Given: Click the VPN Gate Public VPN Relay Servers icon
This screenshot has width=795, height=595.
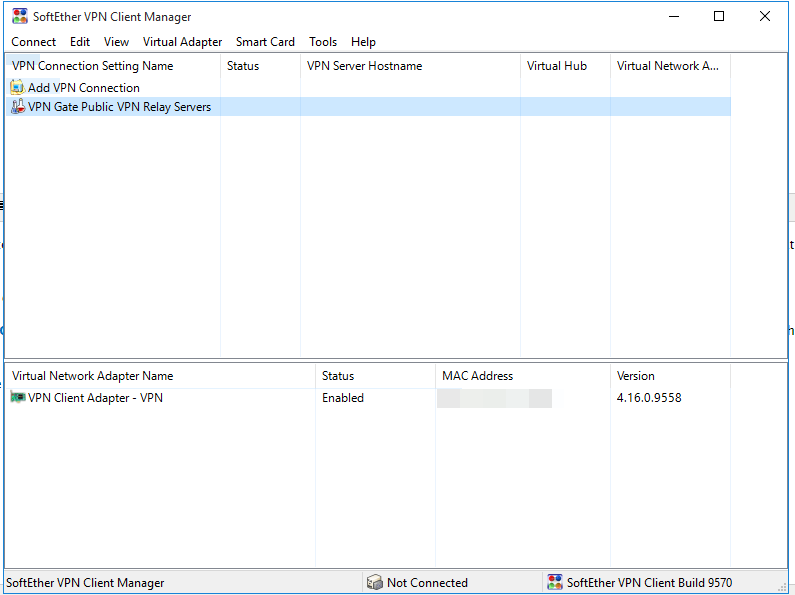Looking at the screenshot, I should click(x=18, y=106).
